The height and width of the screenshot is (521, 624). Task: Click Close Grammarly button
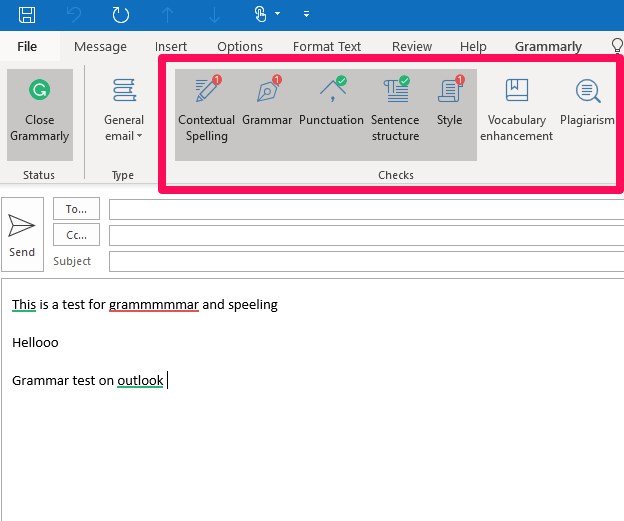pyautogui.click(x=40, y=115)
